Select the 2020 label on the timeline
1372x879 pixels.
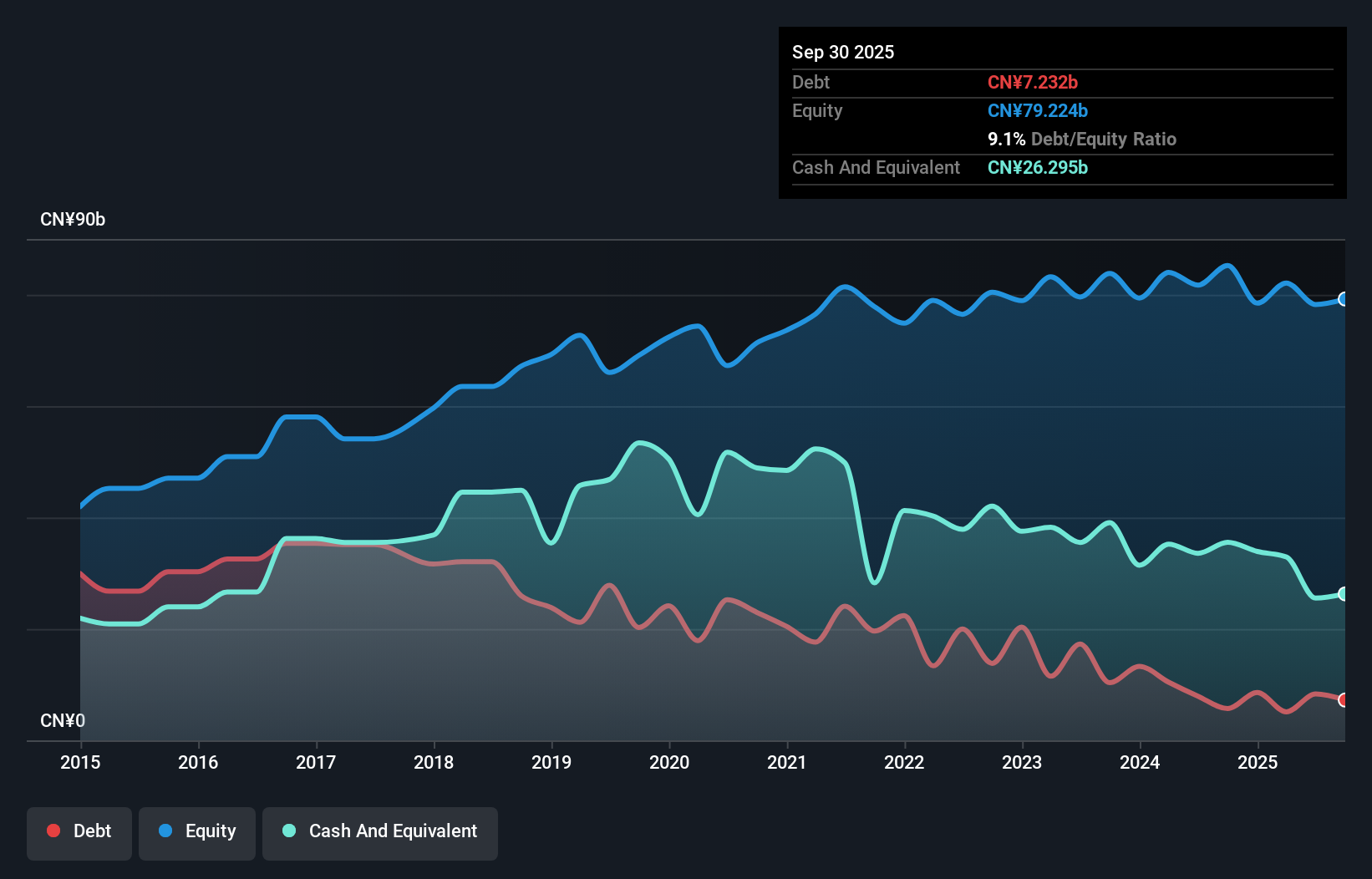[x=668, y=763]
